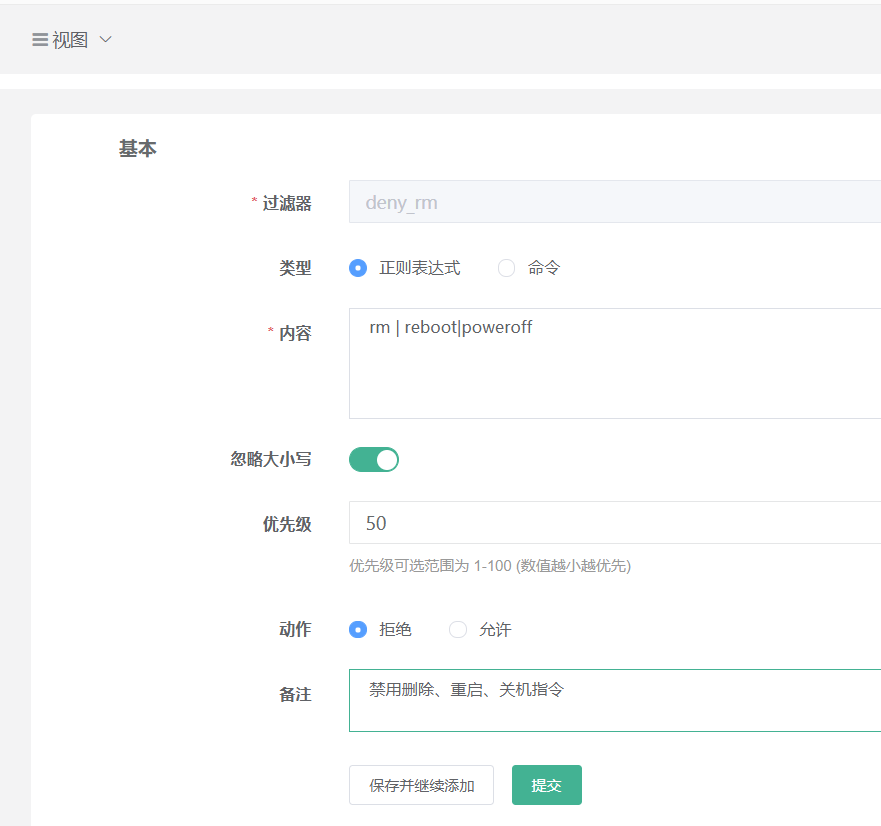This screenshot has width=881, height=826.
Task: Submit the form with 提交 button
Action: tap(547, 785)
